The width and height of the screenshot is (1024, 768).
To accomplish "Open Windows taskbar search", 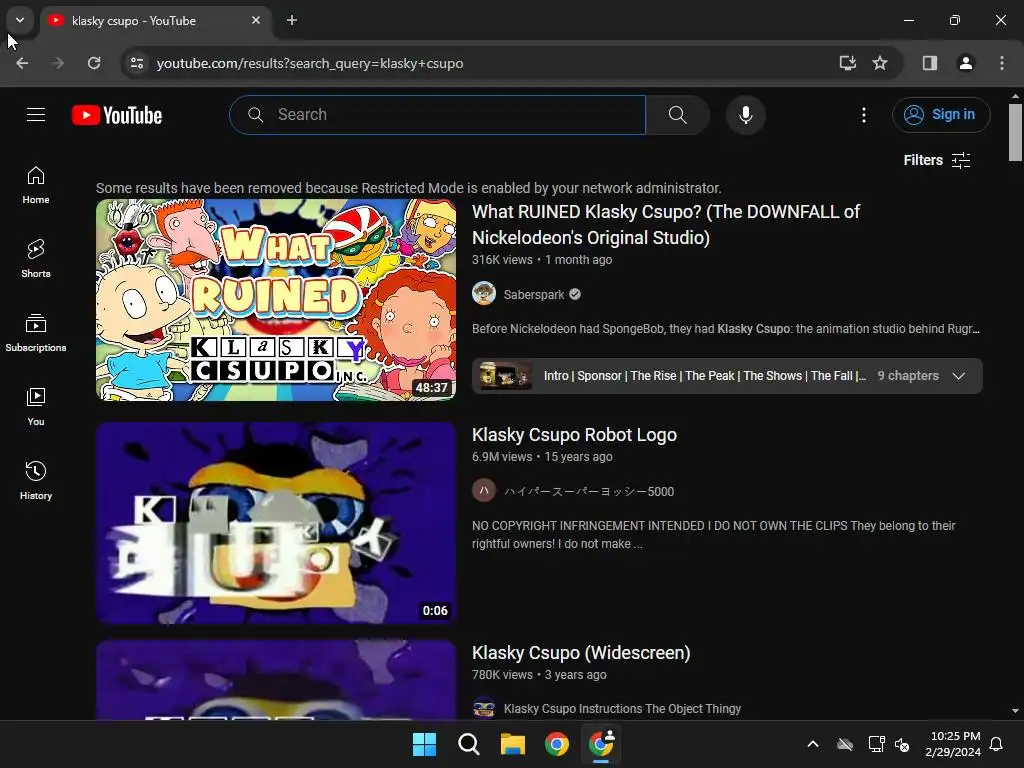I will coord(468,744).
